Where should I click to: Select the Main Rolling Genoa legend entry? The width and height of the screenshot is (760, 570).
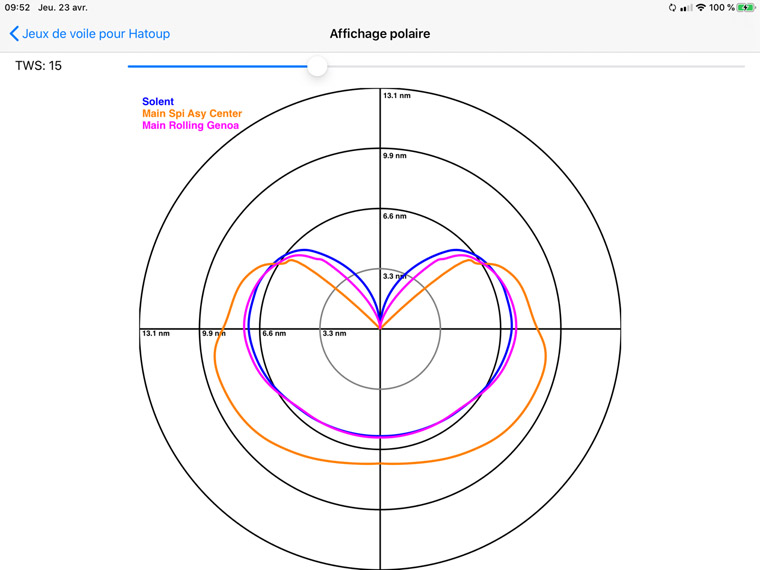[190, 126]
